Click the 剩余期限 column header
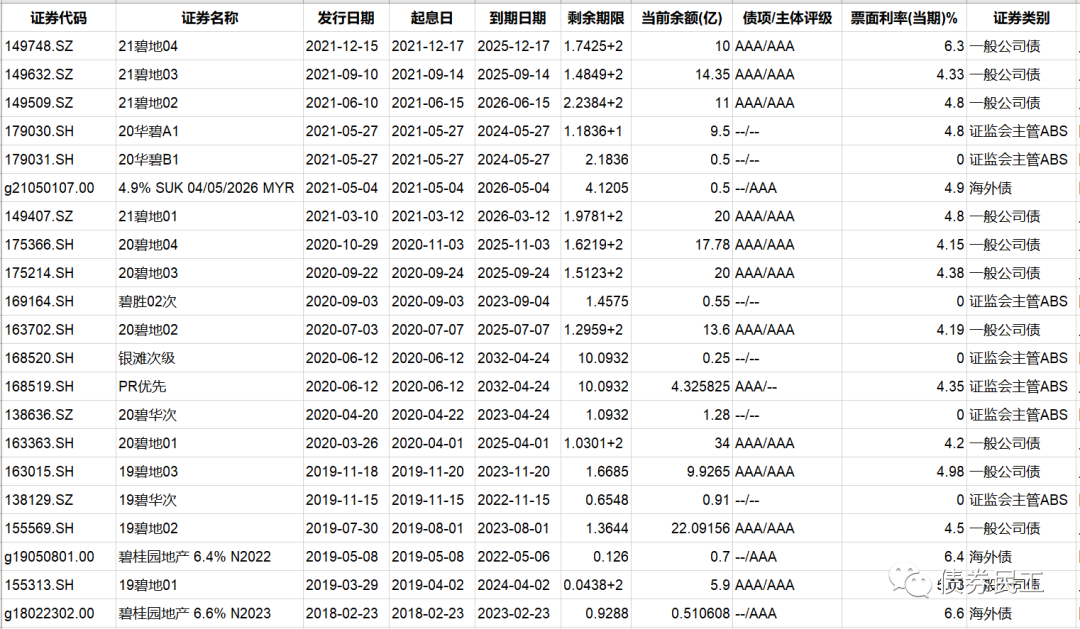The height and width of the screenshot is (629, 1080). [596, 18]
